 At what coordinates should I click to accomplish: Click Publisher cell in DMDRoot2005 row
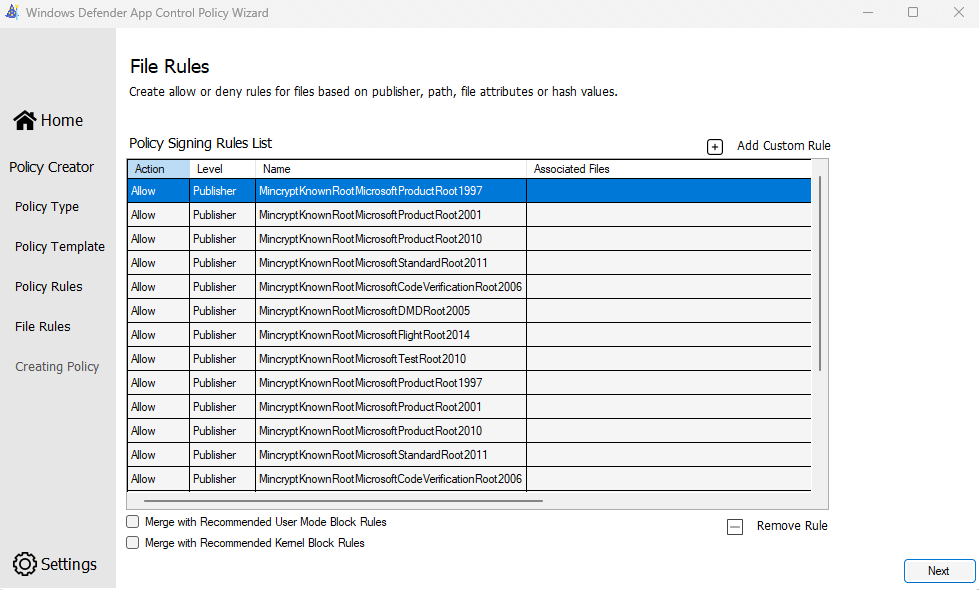(222, 311)
